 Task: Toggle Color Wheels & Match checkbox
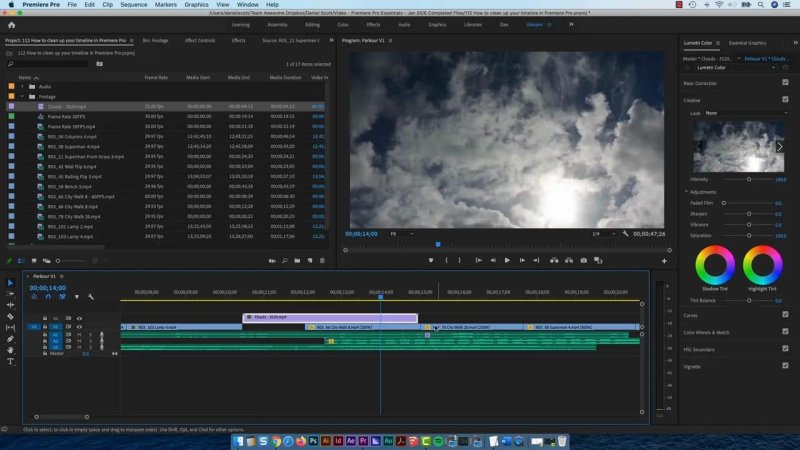point(785,332)
